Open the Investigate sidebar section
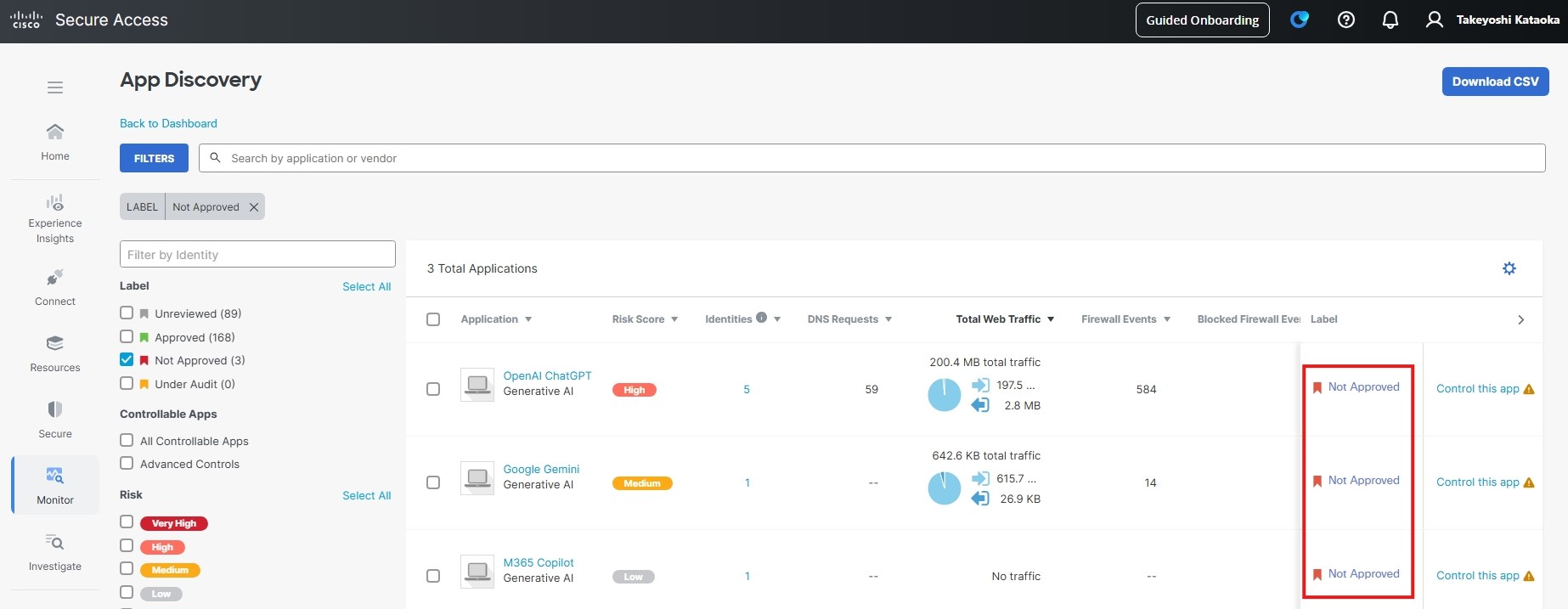This screenshot has width=1568, height=609. 55,551
